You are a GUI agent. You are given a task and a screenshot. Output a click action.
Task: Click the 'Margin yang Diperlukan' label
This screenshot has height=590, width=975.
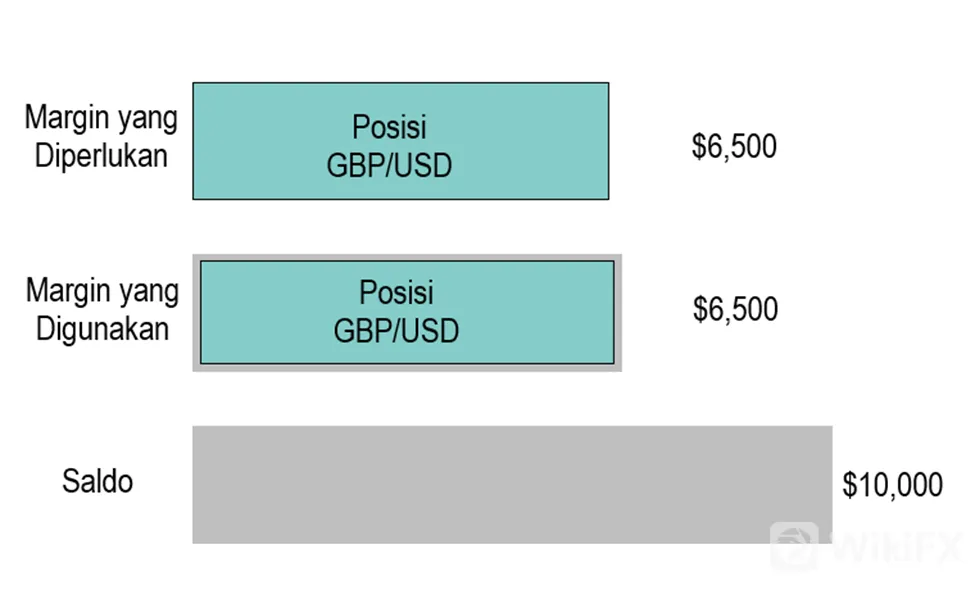coord(101,136)
